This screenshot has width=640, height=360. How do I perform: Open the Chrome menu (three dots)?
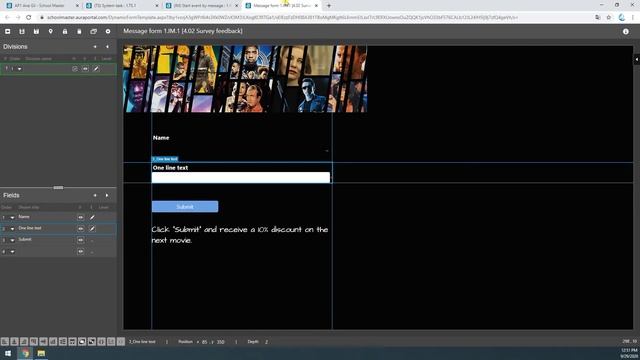tap(633, 18)
